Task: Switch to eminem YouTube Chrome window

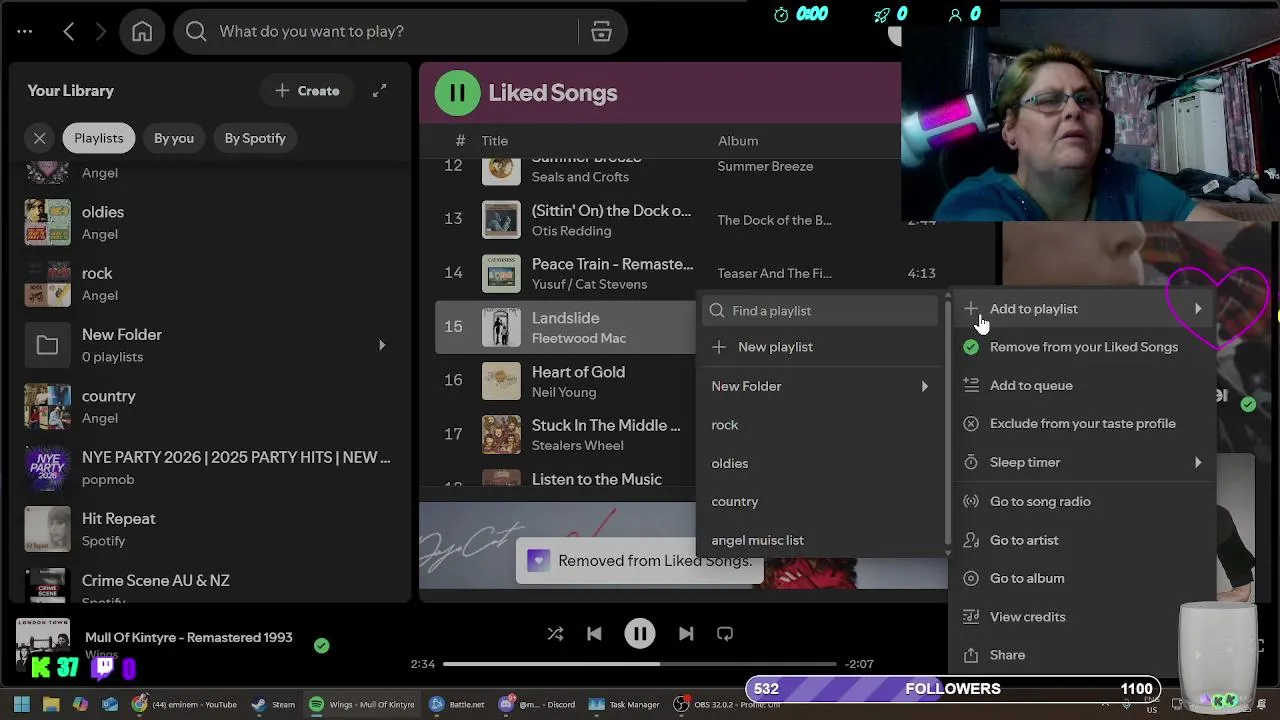Action: click(x=184, y=704)
